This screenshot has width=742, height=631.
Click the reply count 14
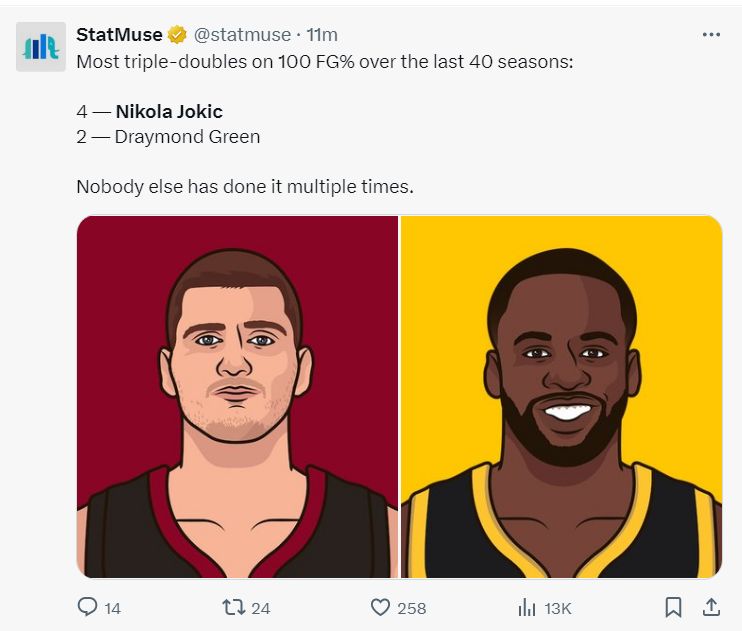112,608
